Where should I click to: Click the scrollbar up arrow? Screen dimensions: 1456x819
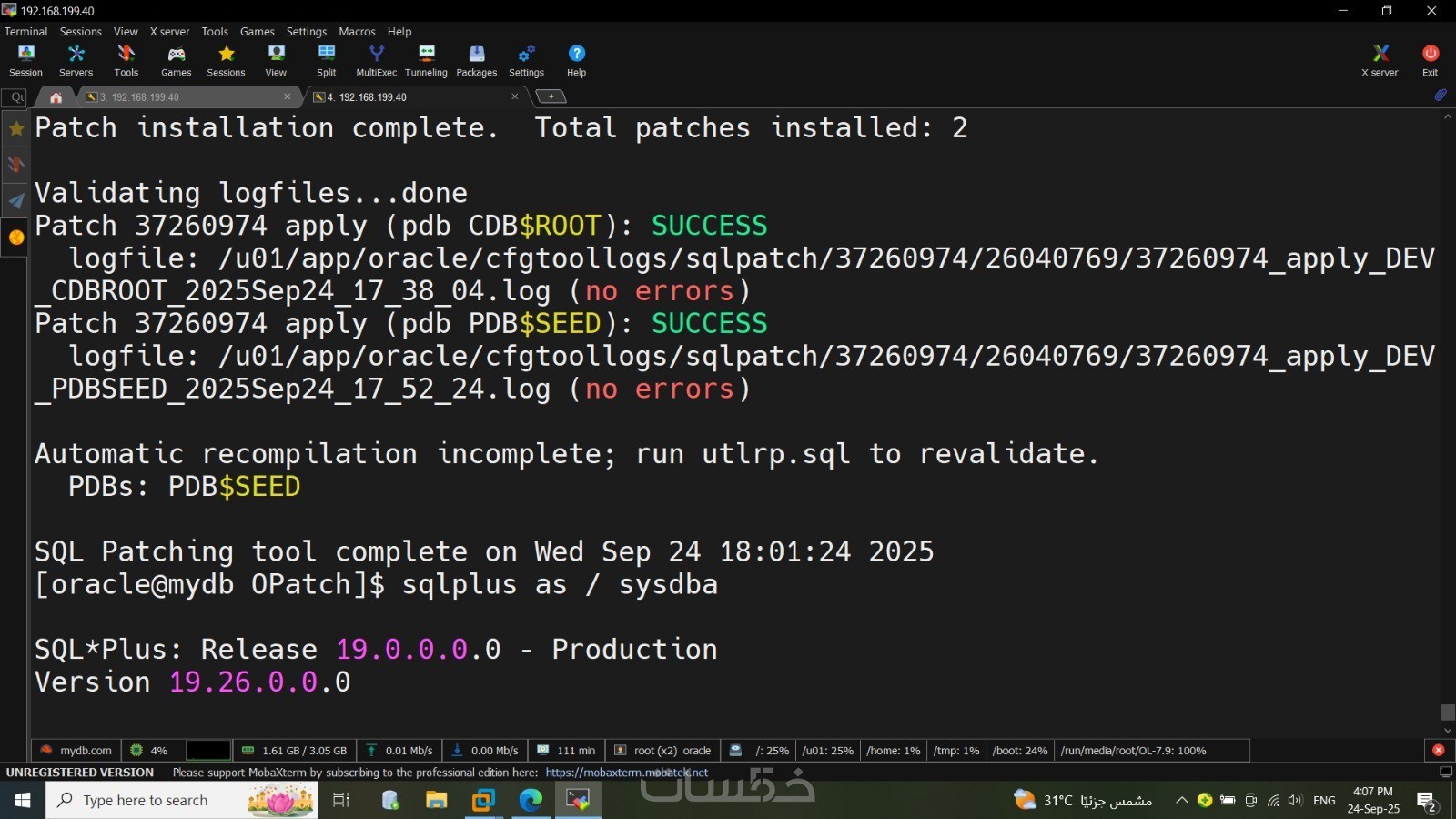pyautogui.click(x=1448, y=117)
